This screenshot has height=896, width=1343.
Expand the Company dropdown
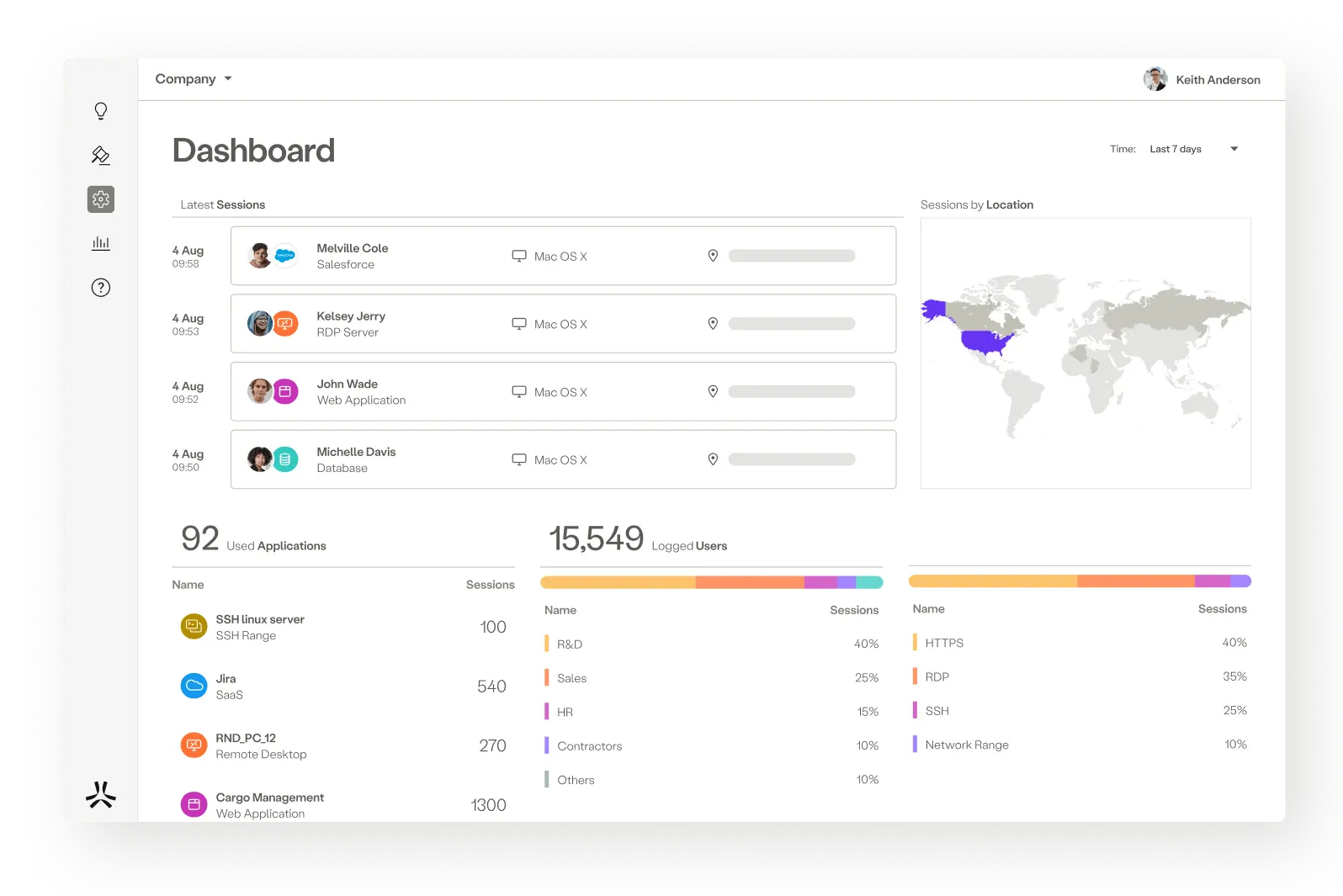pos(194,79)
